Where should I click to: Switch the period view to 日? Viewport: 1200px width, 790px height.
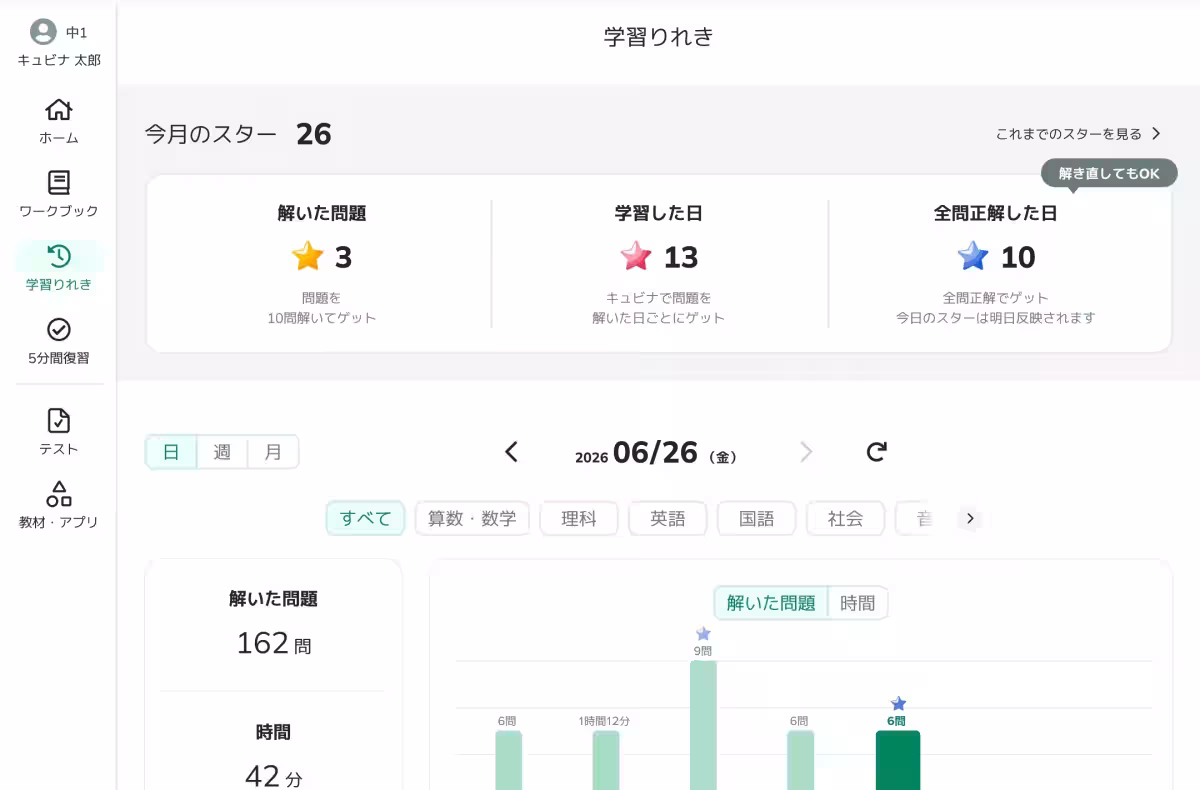[x=171, y=452]
